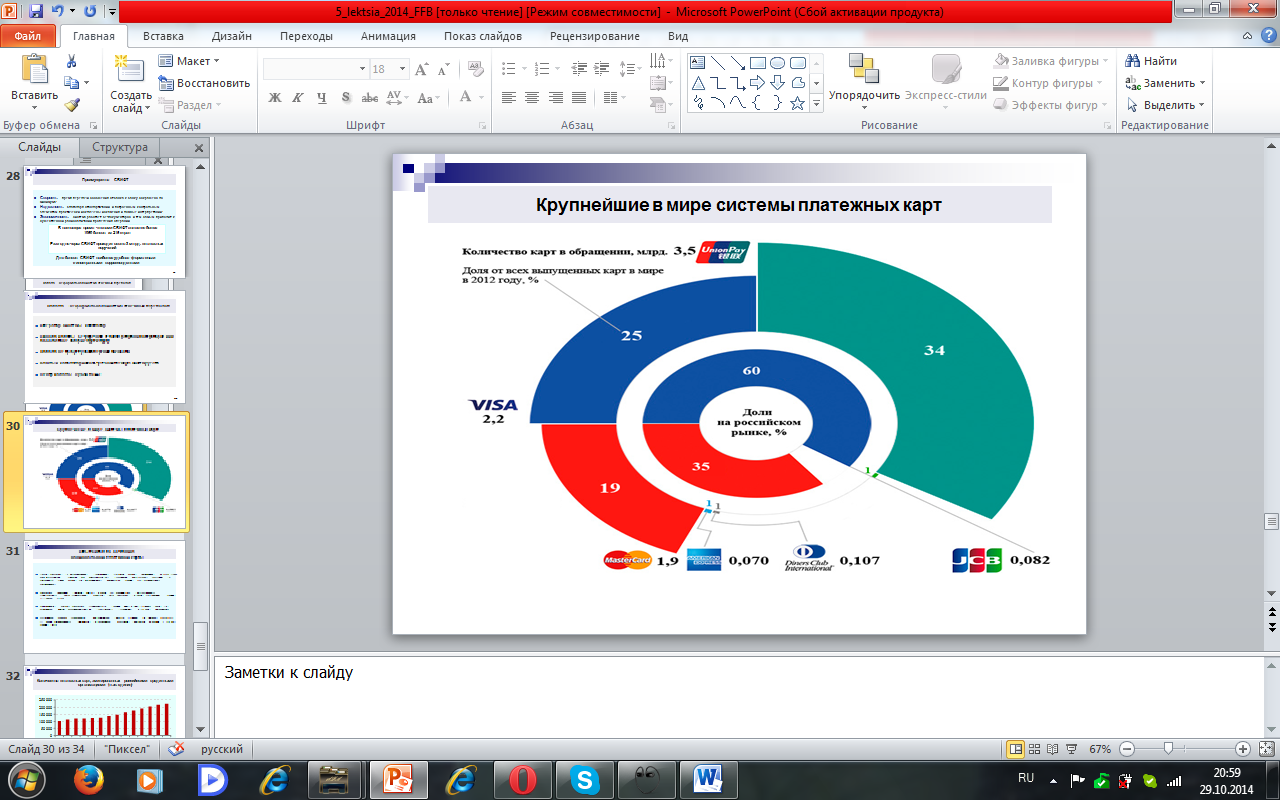Open PowerPoint help question mark
Viewport: 1280px width, 800px height.
coord(1269,36)
